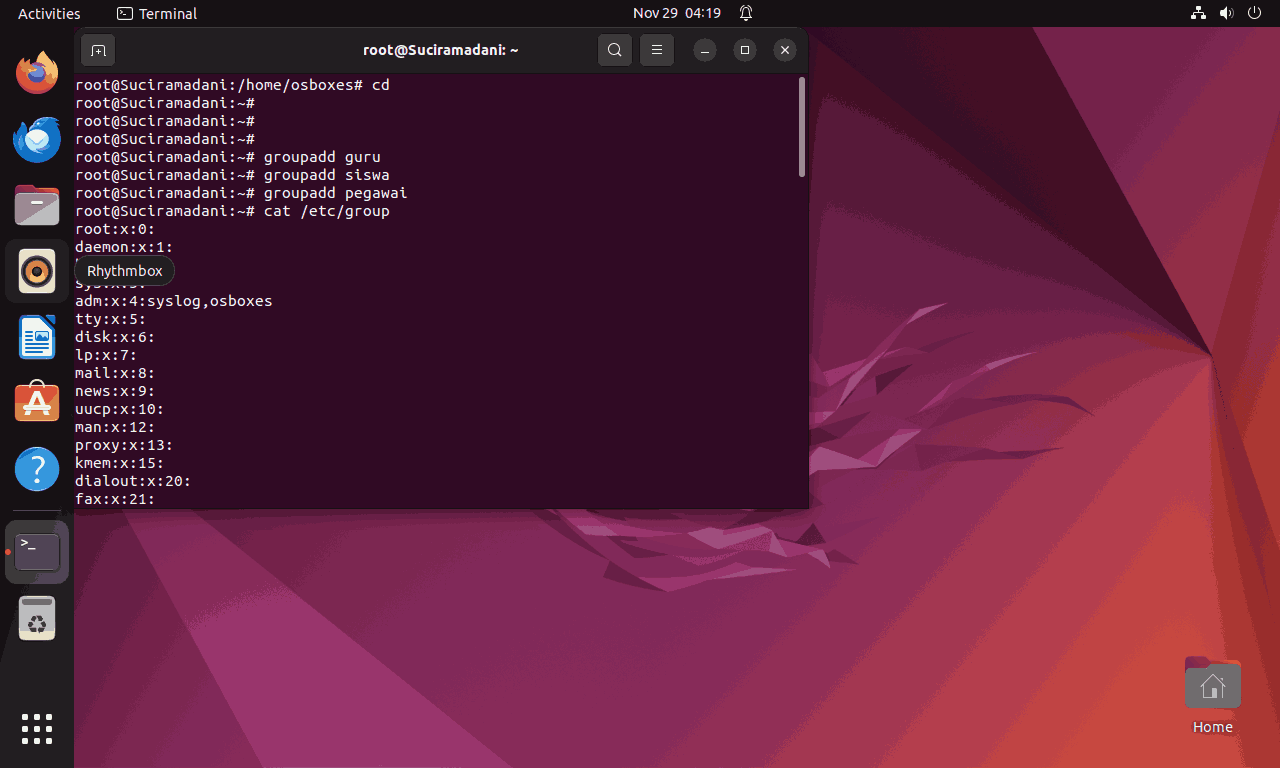The image size is (1280, 768).
Task: Click the 'mail:x:8:' output line
Action: [x=115, y=373]
